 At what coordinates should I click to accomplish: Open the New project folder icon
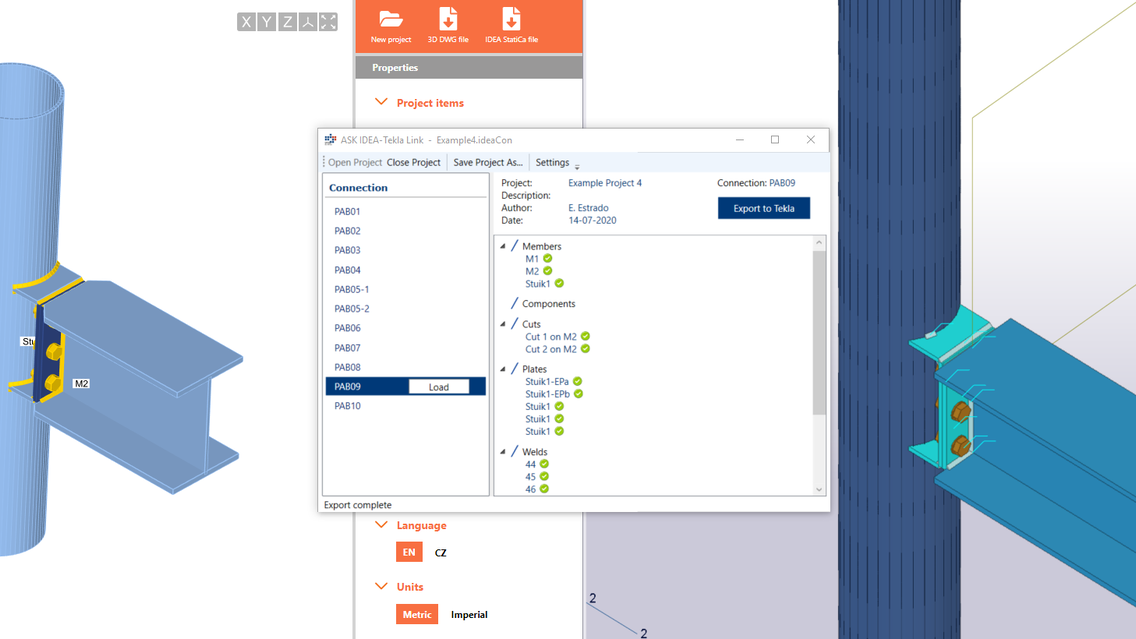(390, 19)
